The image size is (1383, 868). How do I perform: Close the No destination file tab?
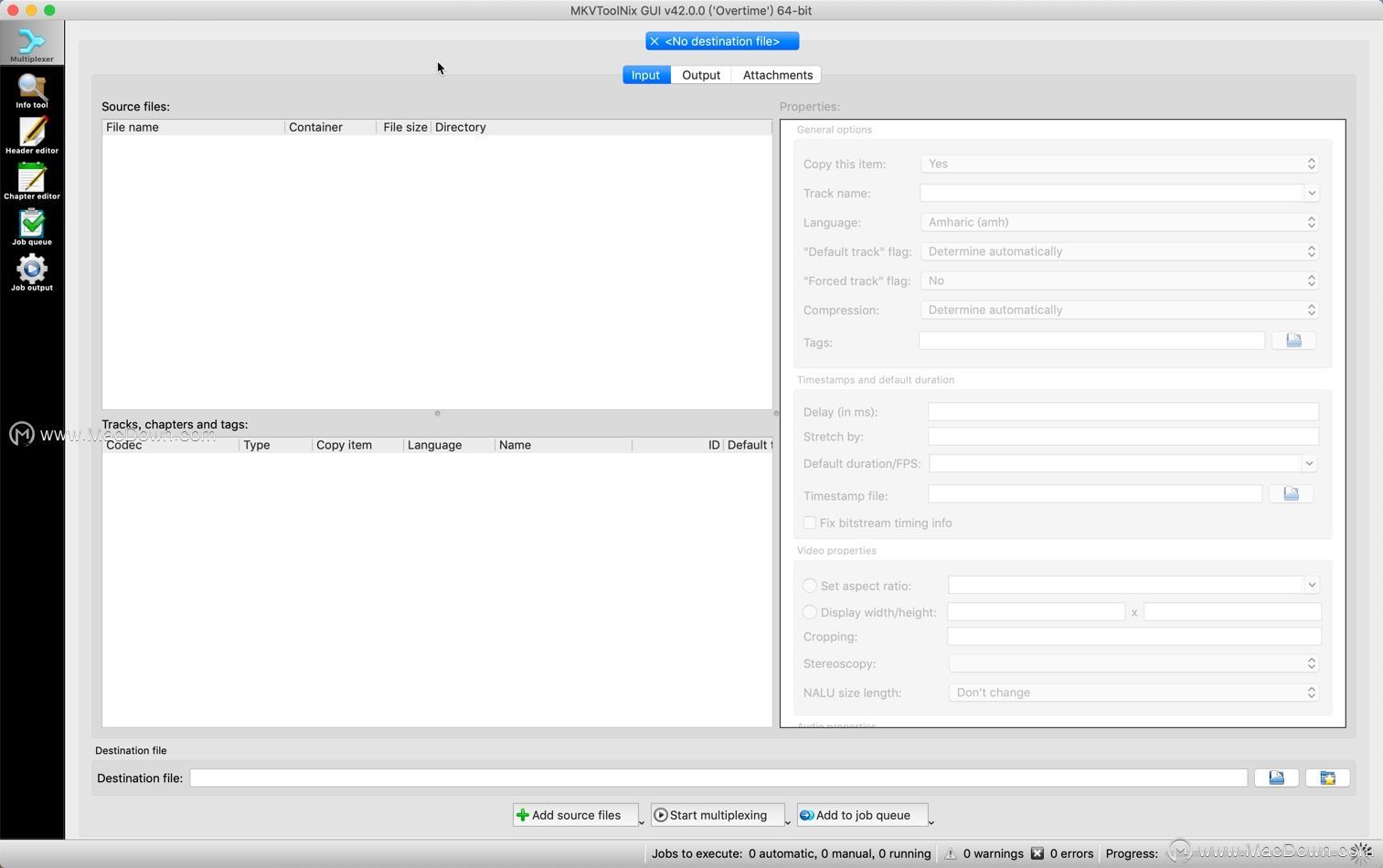pyautogui.click(x=654, y=41)
